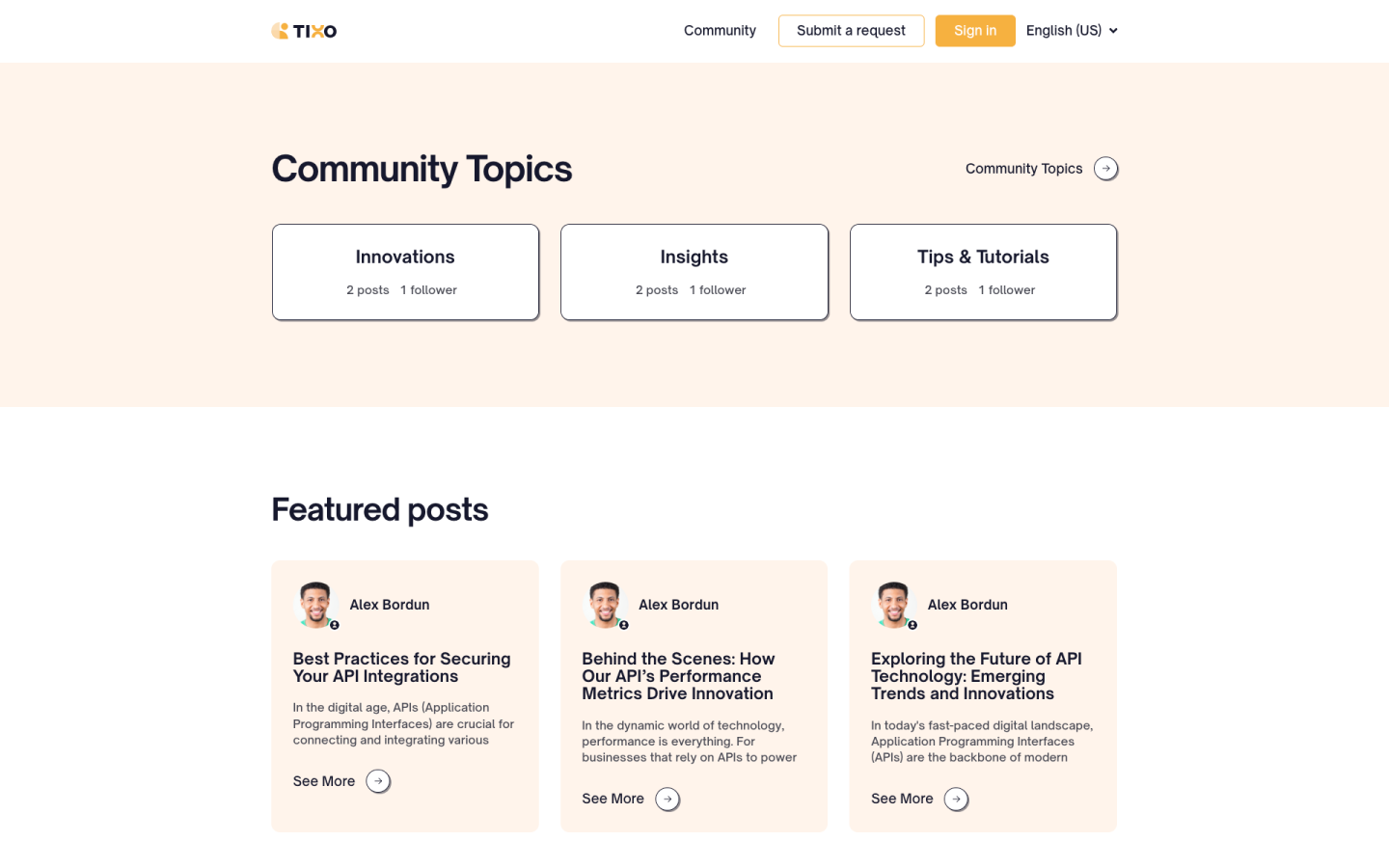This screenshot has width=1389, height=868.
Task: Open the Community nav menu item
Action: coord(720,31)
